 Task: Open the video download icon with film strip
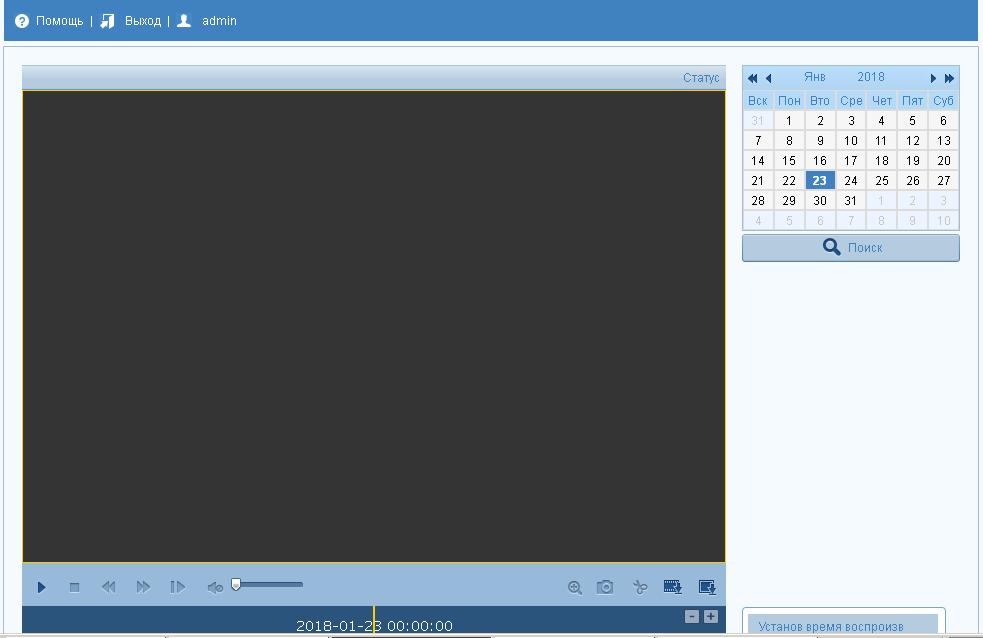673,587
